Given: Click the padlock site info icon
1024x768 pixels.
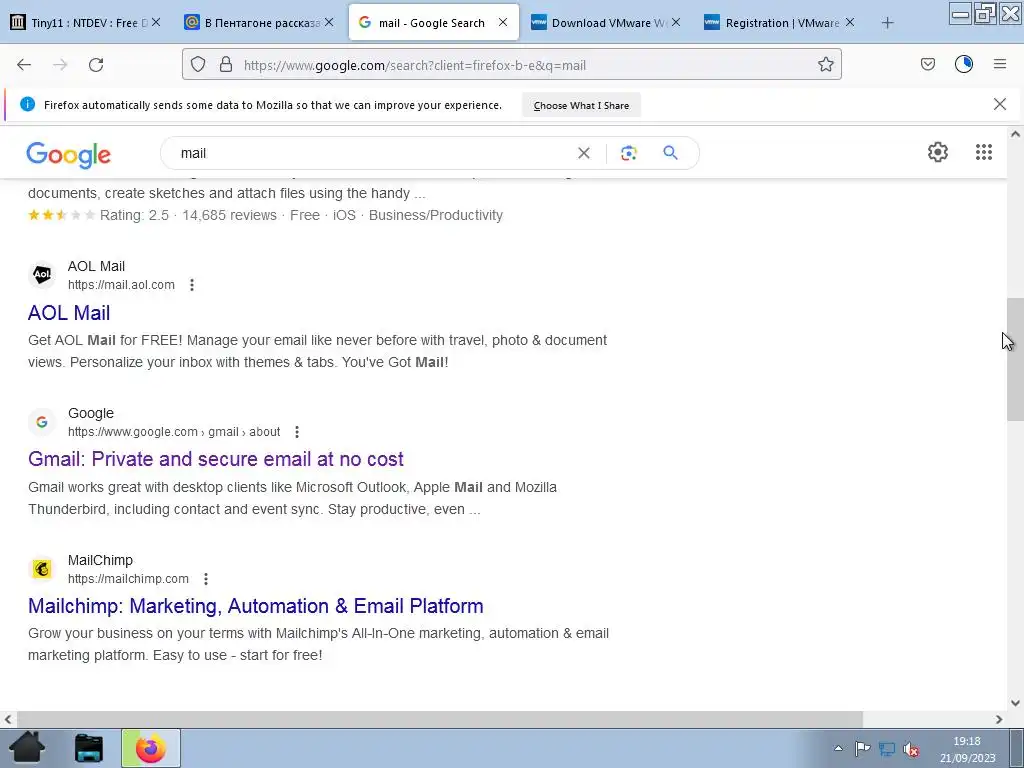Looking at the screenshot, I should (x=226, y=65).
